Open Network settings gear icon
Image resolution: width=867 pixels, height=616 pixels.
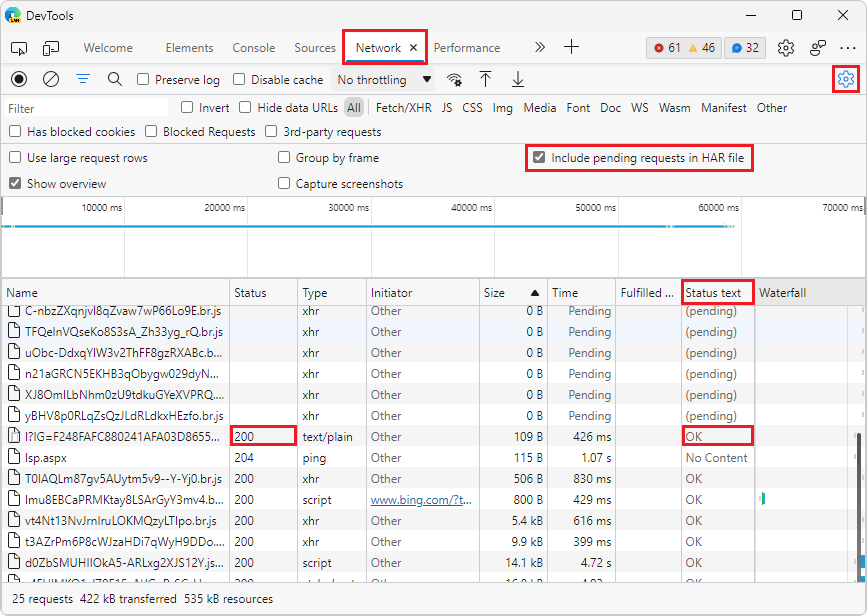[845, 79]
